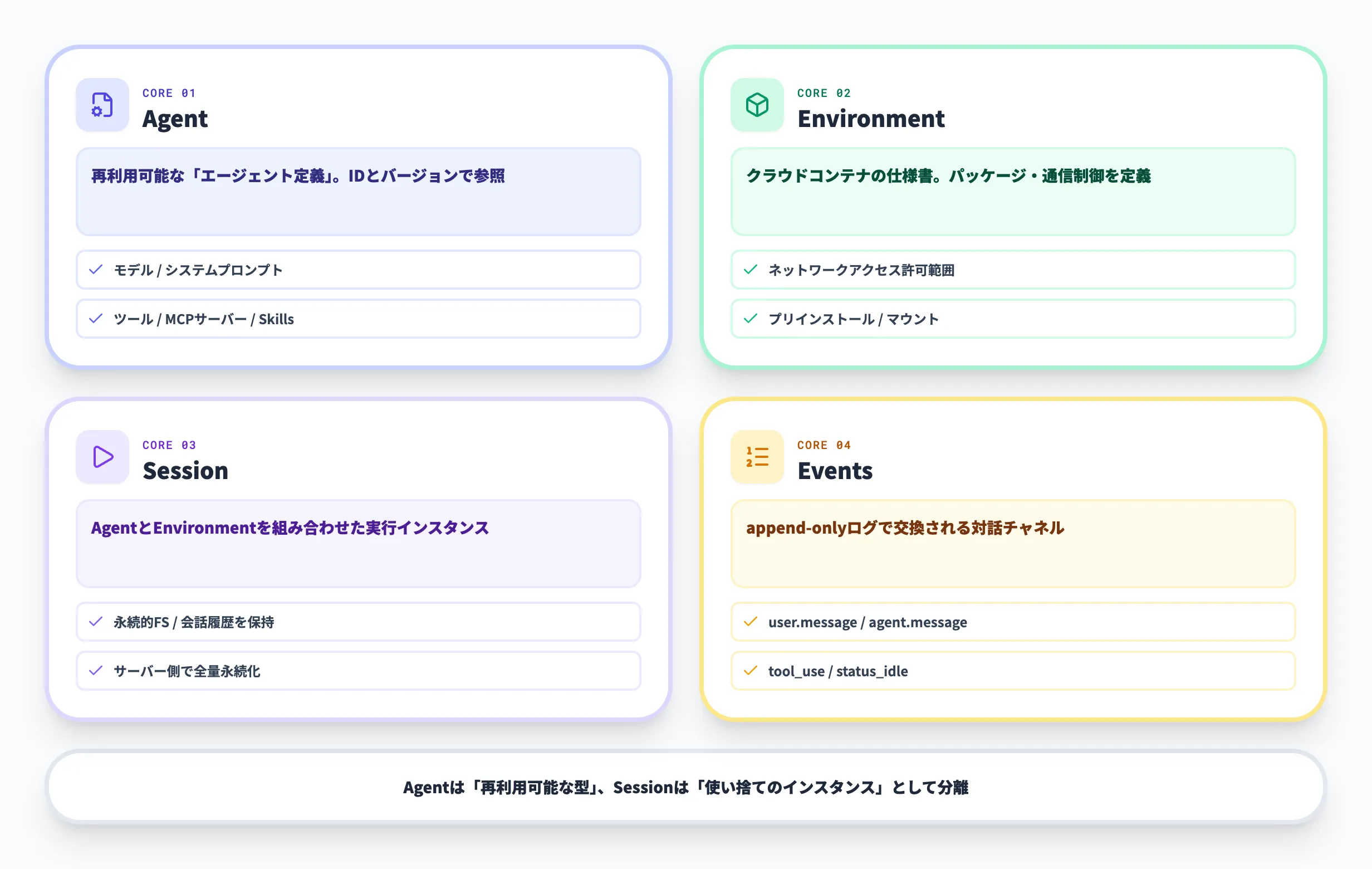This screenshot has height=869, width=1372.
Task: Click the Agent document-gear icon
Action: pos(102,105)
